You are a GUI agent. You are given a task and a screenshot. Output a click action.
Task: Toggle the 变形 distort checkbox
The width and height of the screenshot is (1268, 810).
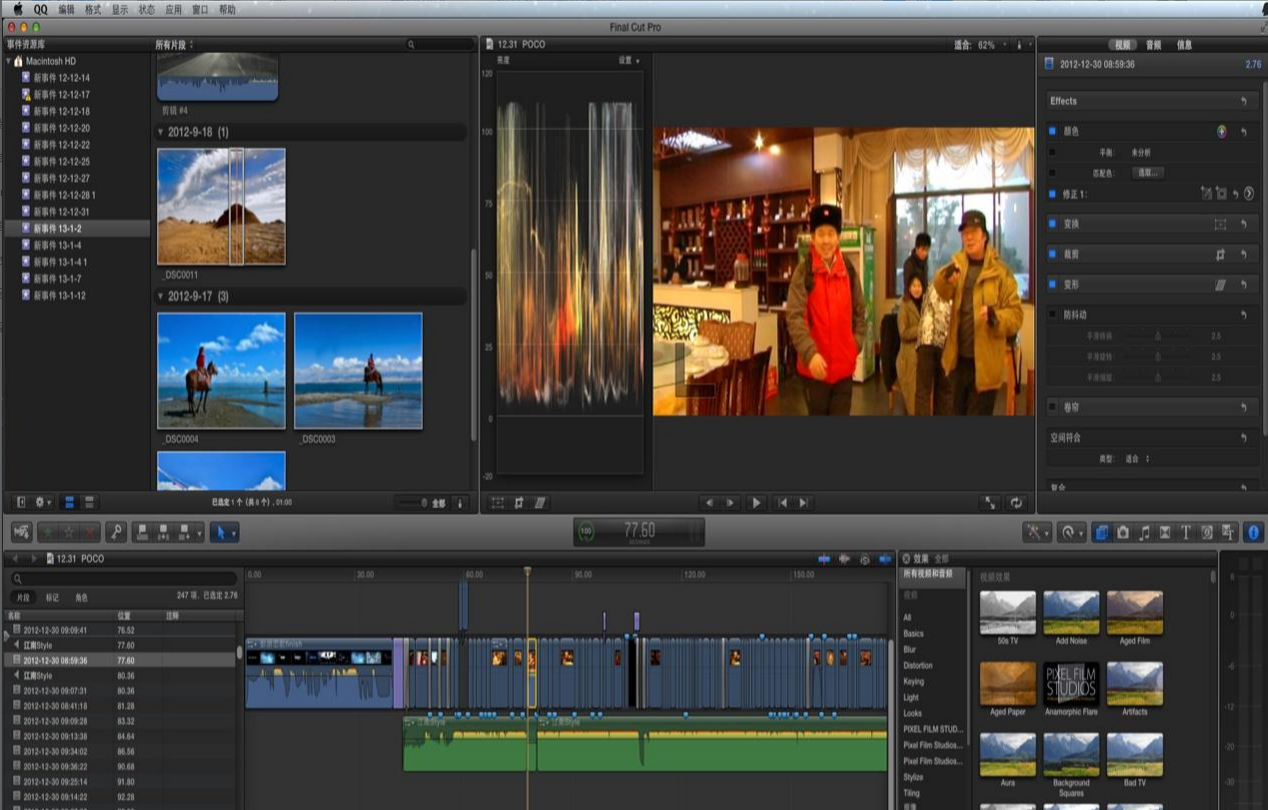point(1052,285)
